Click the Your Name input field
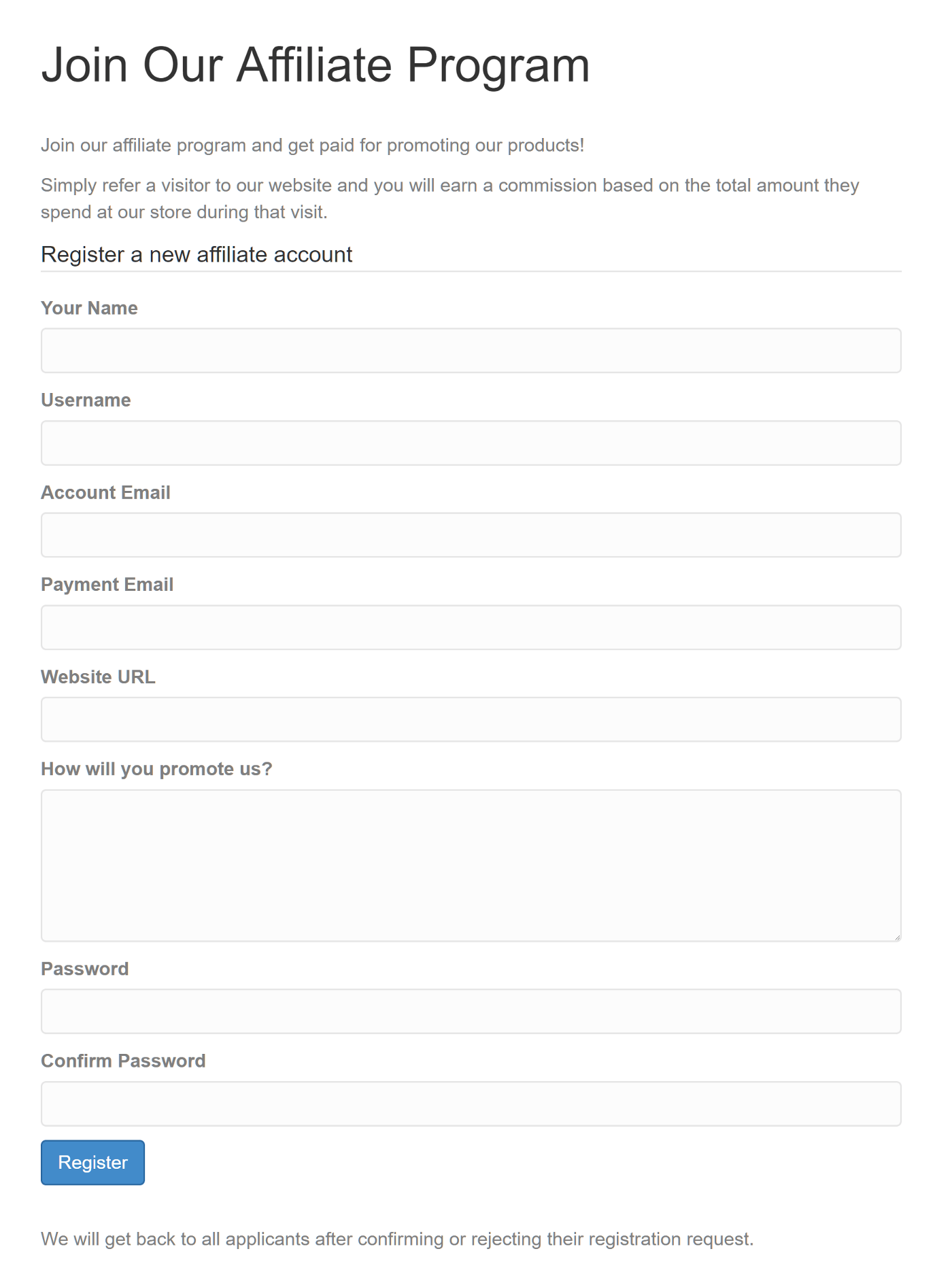Image resolution: width=952 pixels, height=1281 pixels. tap(471, 350)
